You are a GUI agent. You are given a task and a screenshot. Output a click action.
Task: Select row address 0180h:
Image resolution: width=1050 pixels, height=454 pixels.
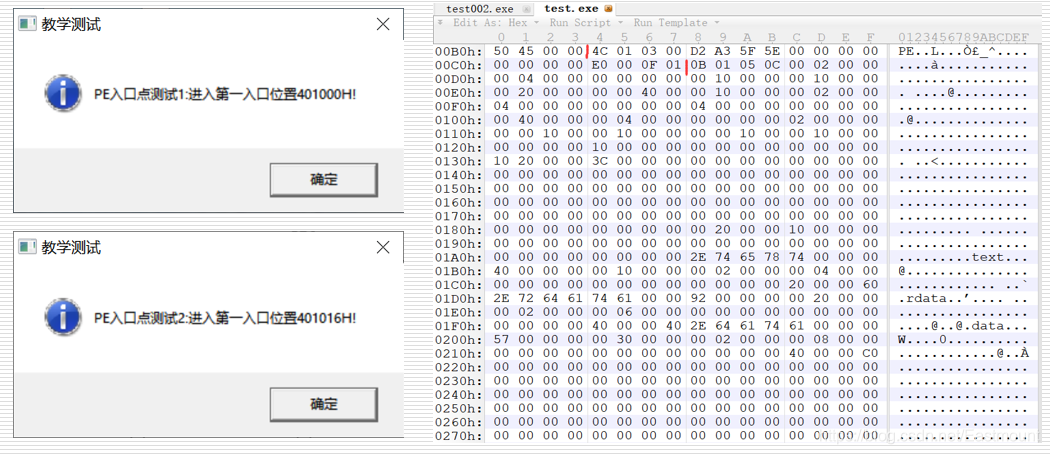pyautogui.click(x=459, y=230)
